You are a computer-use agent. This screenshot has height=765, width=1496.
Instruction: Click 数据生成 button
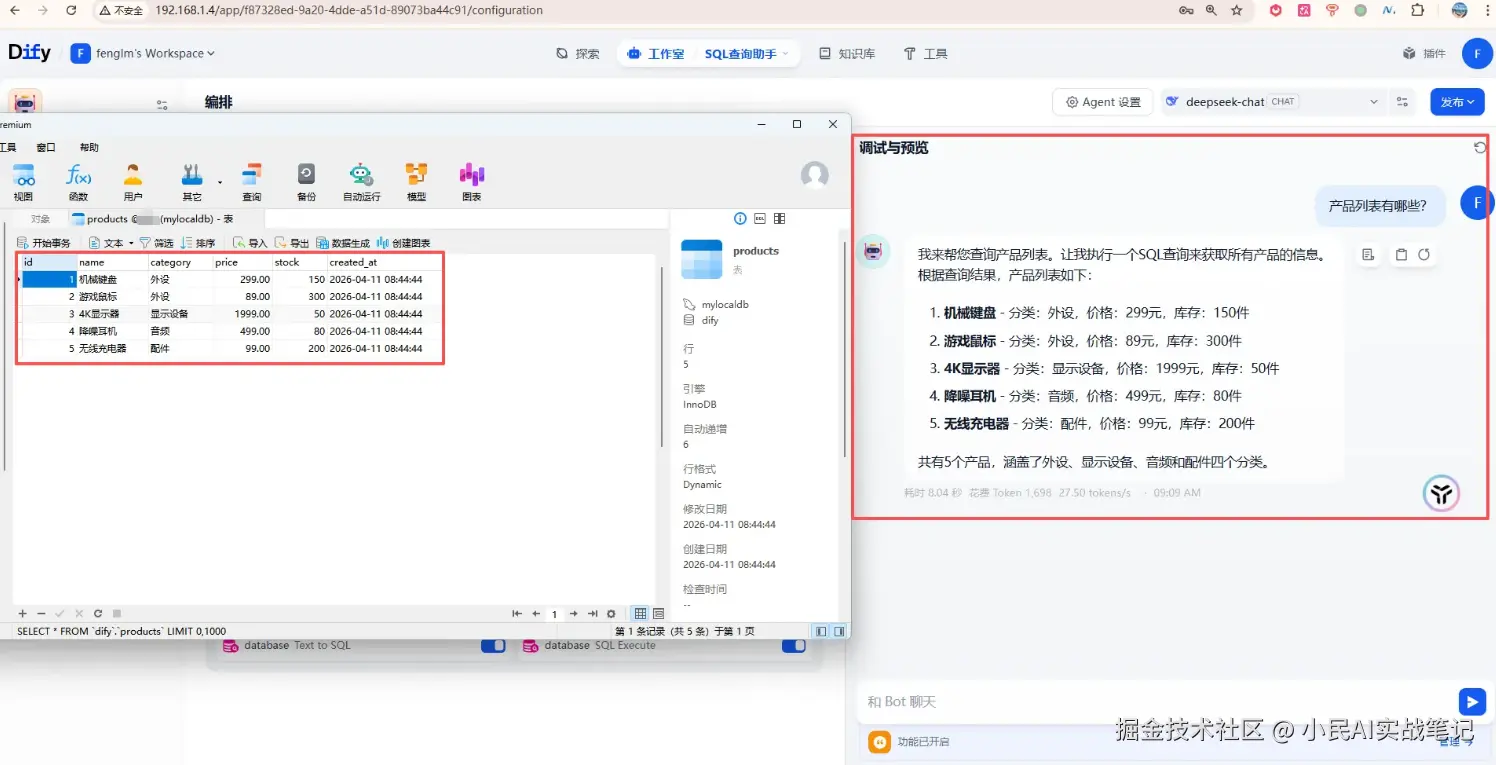tap(343, 243)
